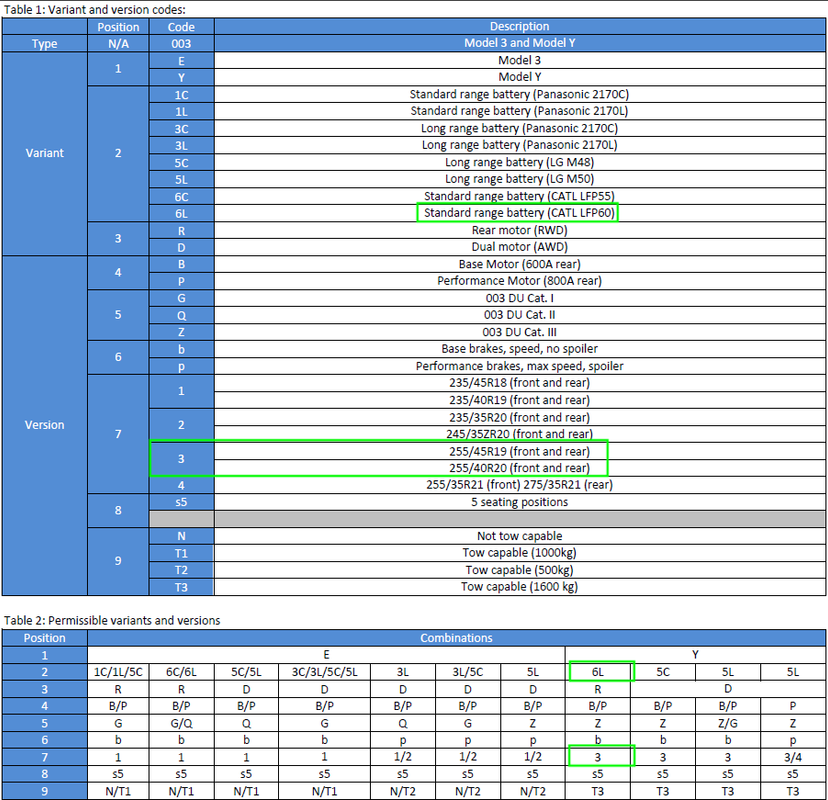Click 'Tow capable (500kg)'
The height and width of the screenshot is (800, 828).
tap(520, 570)
